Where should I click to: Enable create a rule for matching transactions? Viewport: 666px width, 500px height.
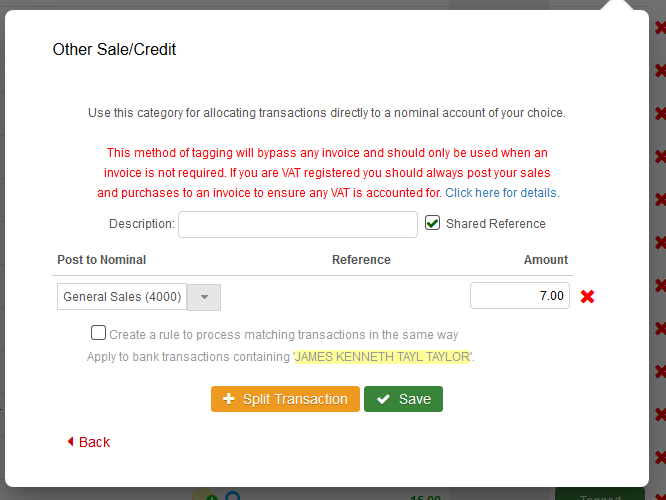(x=98, y=333)
